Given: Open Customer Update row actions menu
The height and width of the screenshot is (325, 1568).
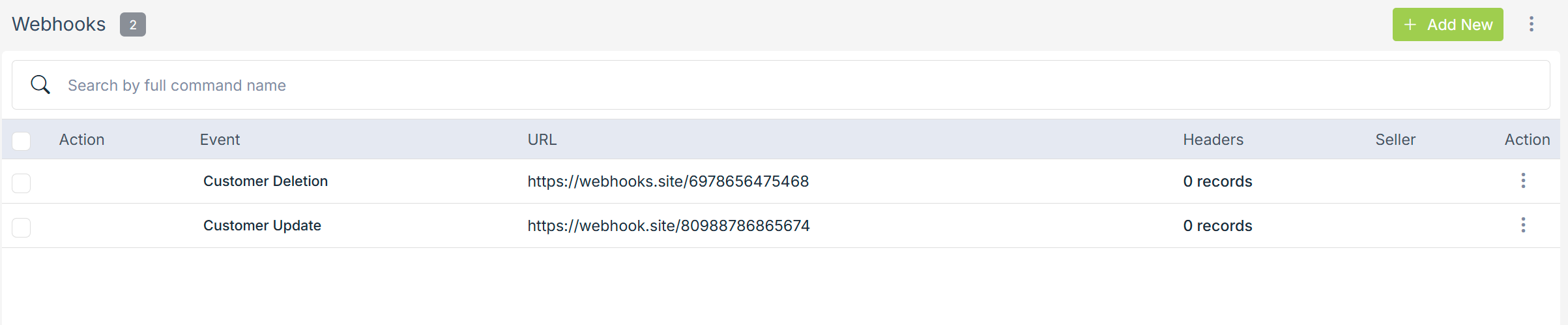Looking at the screenshot, I should [1523, 225].
